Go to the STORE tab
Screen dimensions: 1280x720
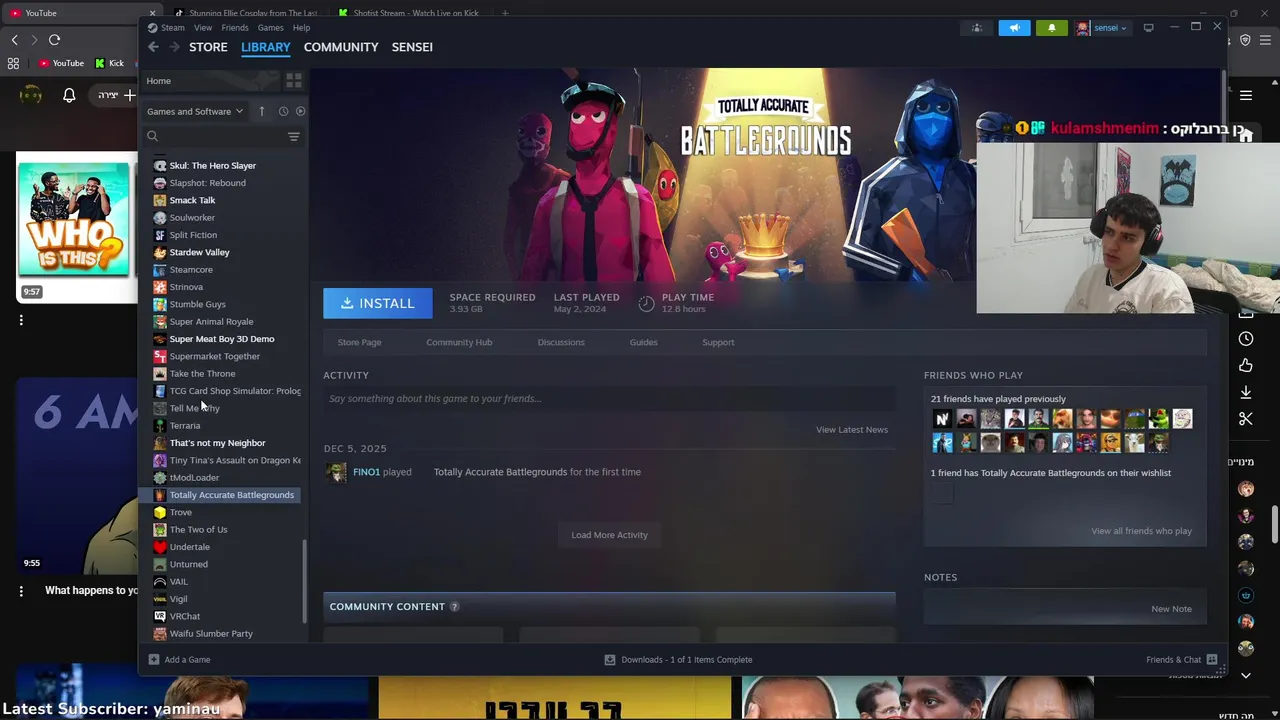(208, 47)
